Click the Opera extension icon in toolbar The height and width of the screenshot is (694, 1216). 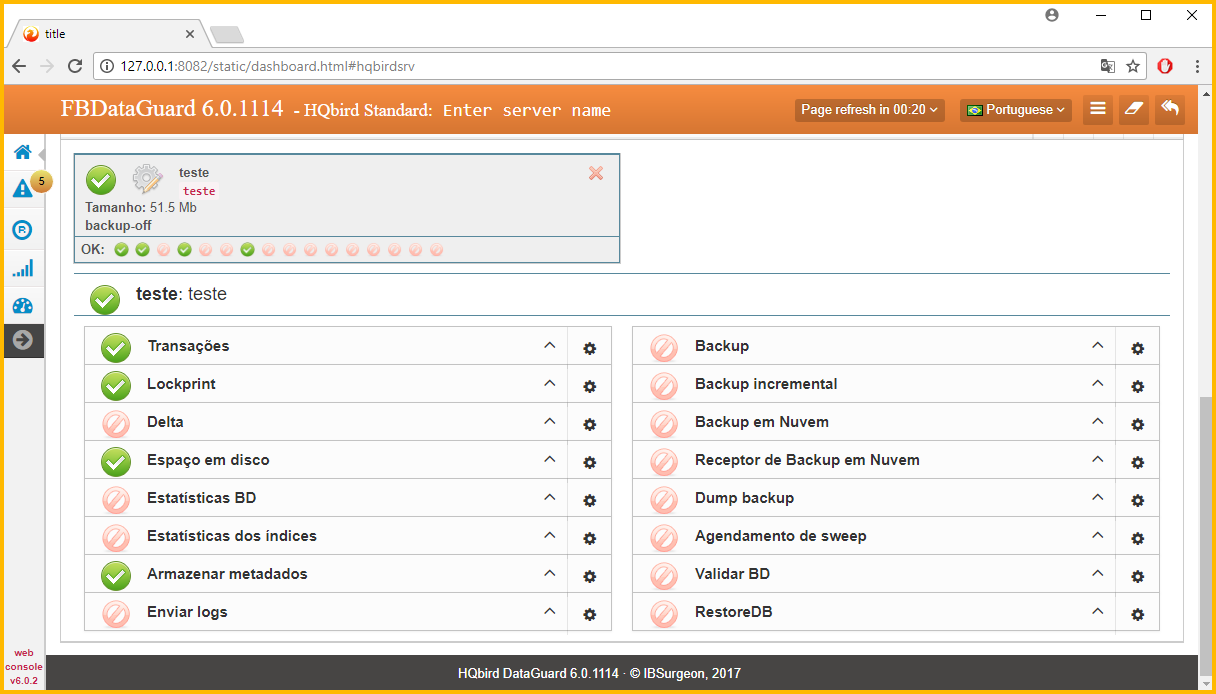pos(1165,66)
